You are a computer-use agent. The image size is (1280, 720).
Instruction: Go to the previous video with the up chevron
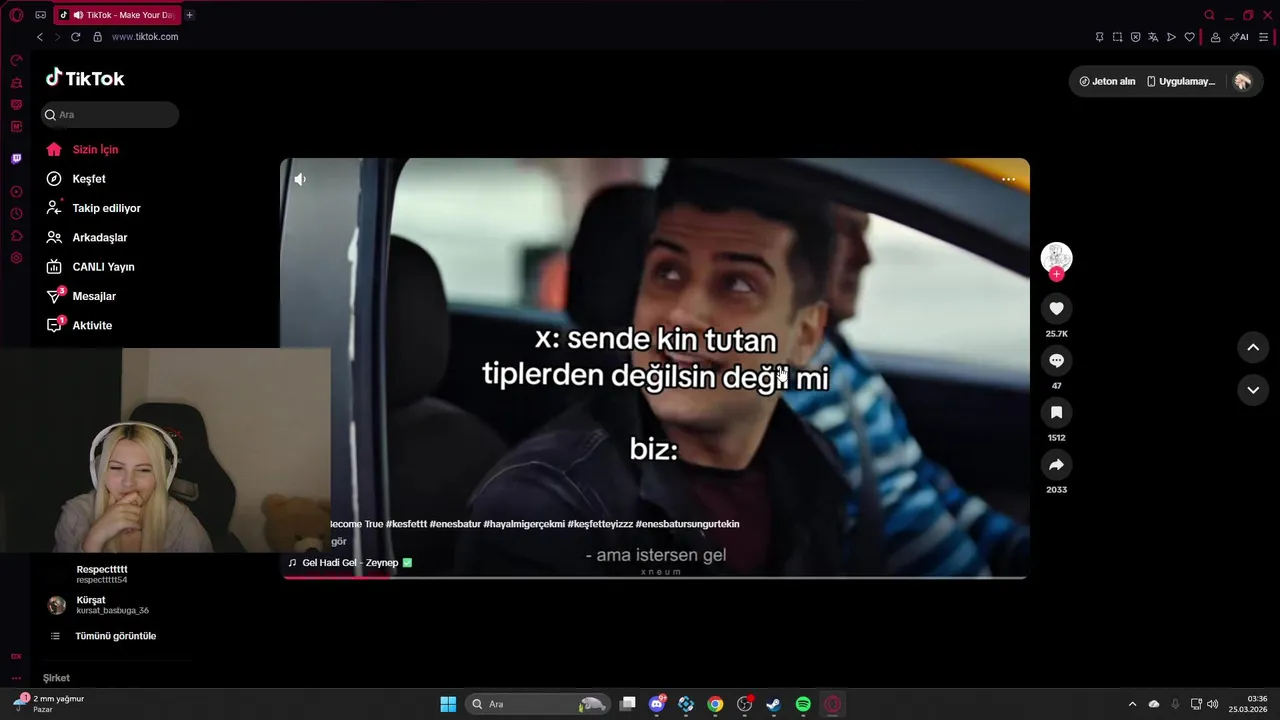pos(1253,347)
